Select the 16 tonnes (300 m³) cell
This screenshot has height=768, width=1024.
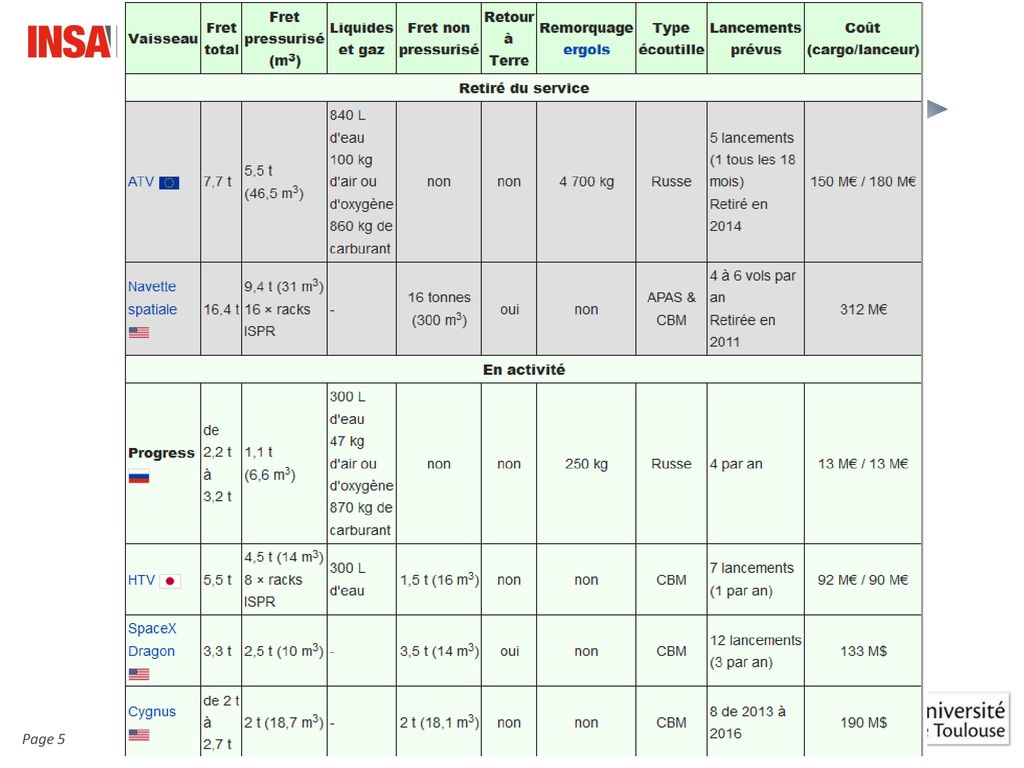click(x=439, y=310)
